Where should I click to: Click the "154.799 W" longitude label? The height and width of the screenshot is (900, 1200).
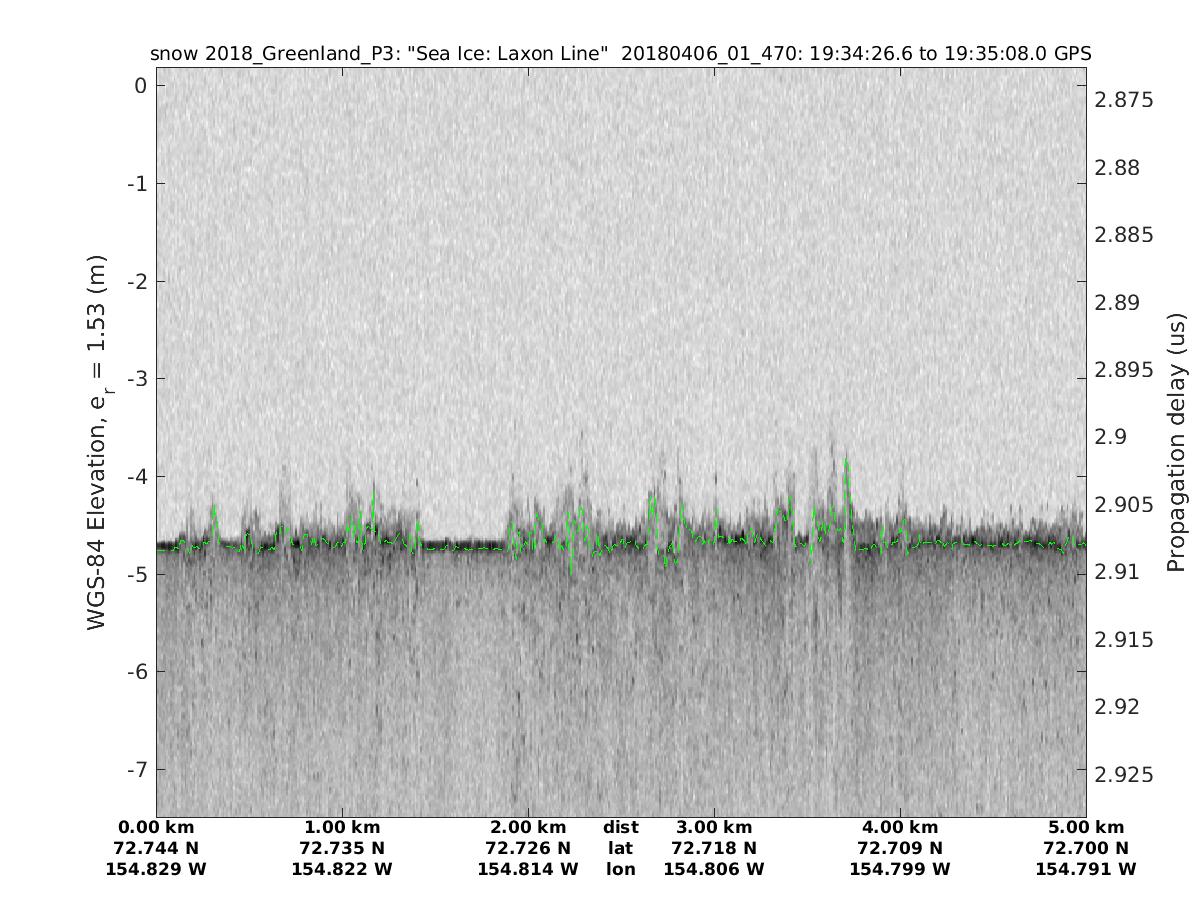(900, 870)
